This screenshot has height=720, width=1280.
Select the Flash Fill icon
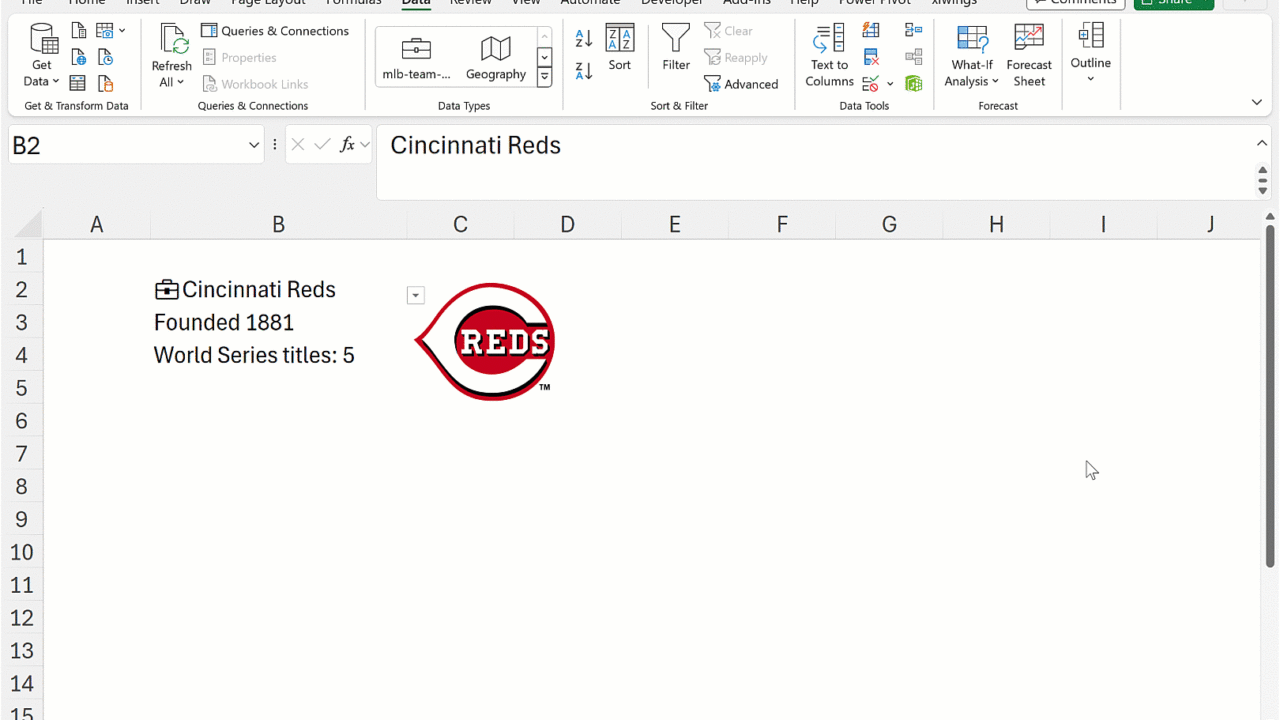(x=871, y=31)
